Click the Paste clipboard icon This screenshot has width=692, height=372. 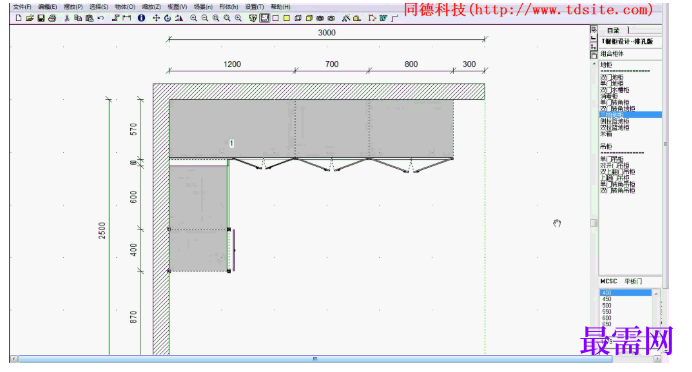(x=89, y=18)
